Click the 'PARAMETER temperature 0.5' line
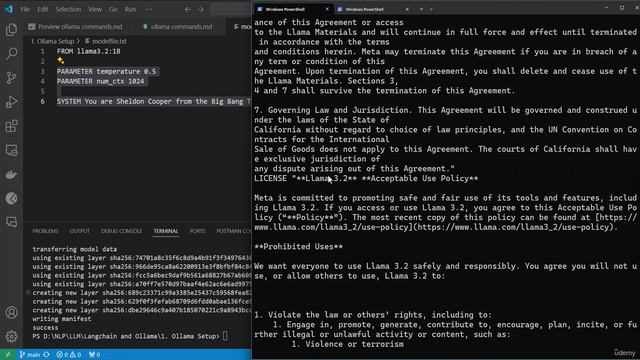Image resolution: width=640 pixels, height=360 pixels. tap(107, 71)
